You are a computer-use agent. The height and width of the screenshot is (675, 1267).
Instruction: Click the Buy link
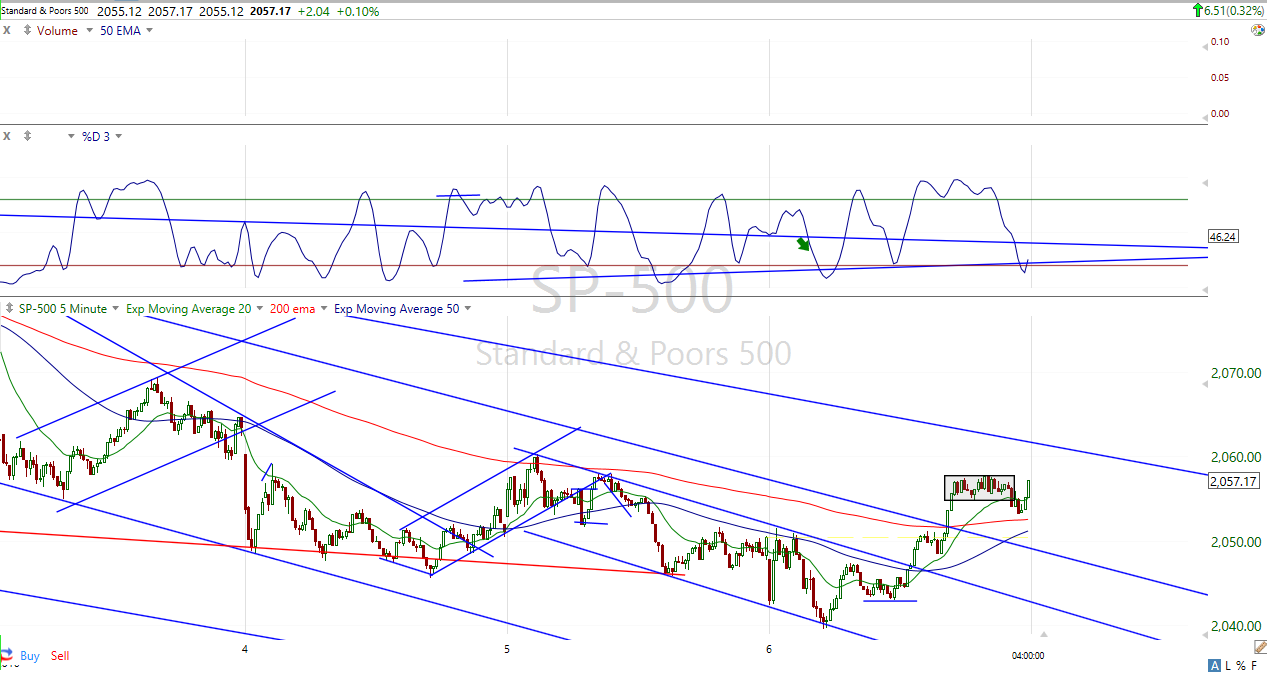(30, 656)
